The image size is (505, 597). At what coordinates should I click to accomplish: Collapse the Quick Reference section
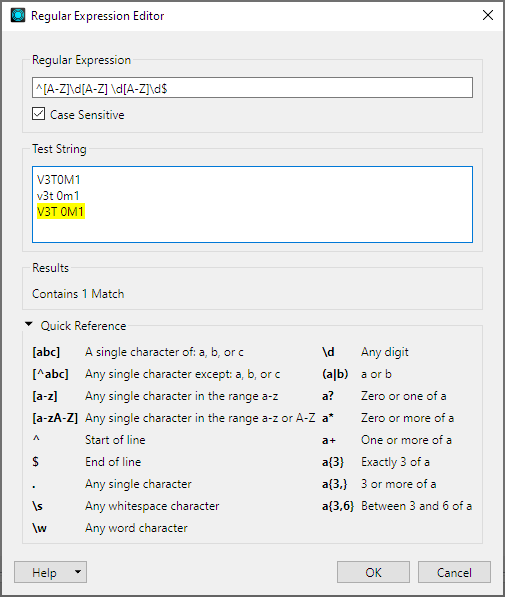tap(29, 324)
